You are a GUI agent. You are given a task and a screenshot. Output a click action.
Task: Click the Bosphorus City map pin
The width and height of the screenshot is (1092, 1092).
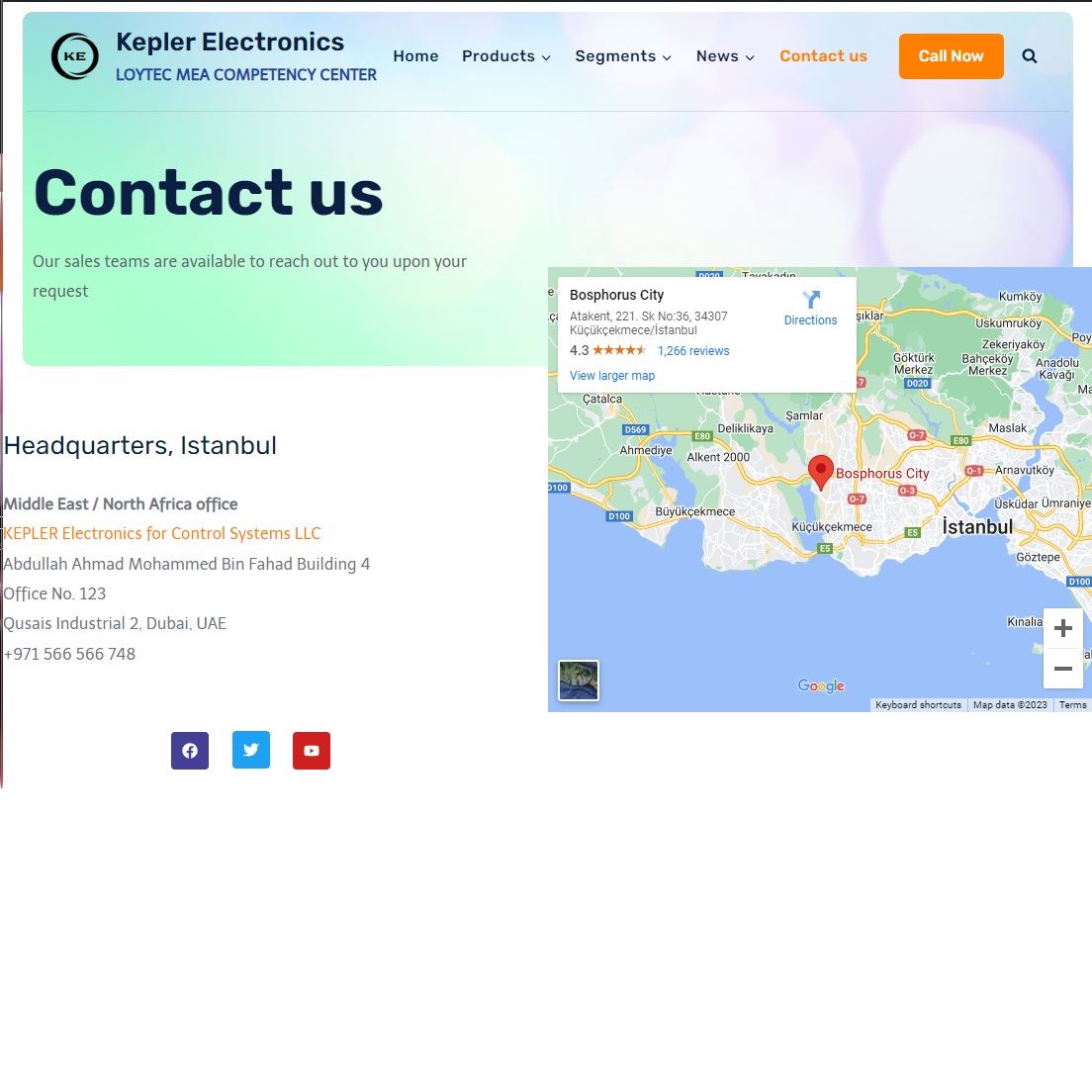[821, 472]
